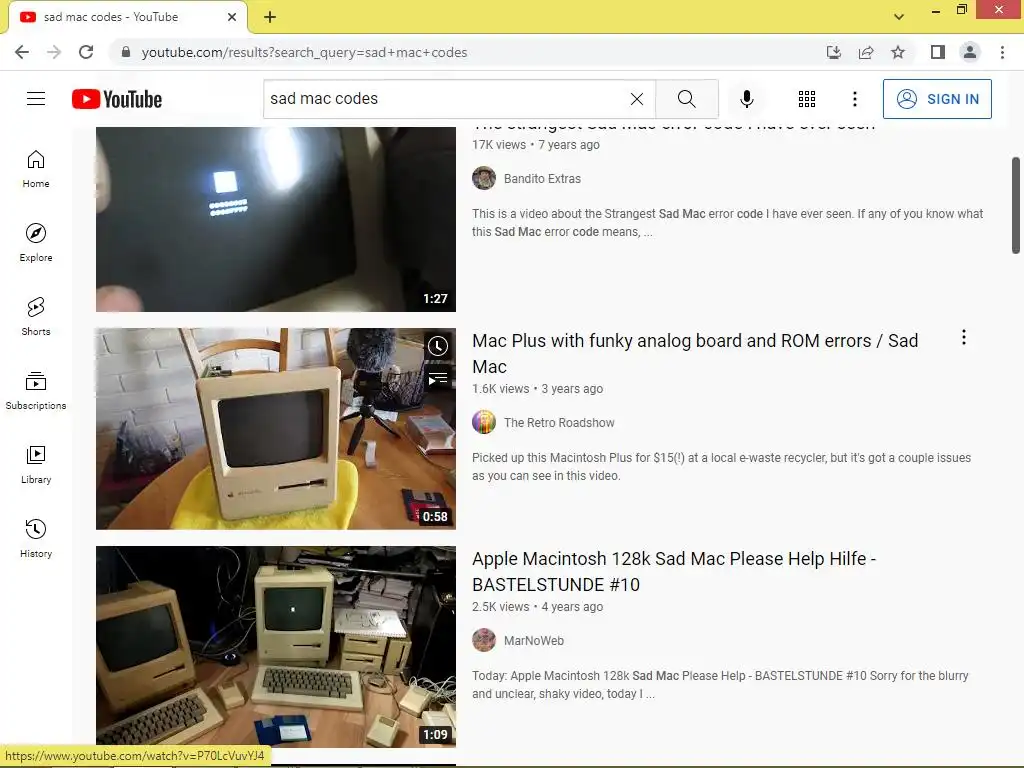Open the tab search chevron

tap(899, 17)
